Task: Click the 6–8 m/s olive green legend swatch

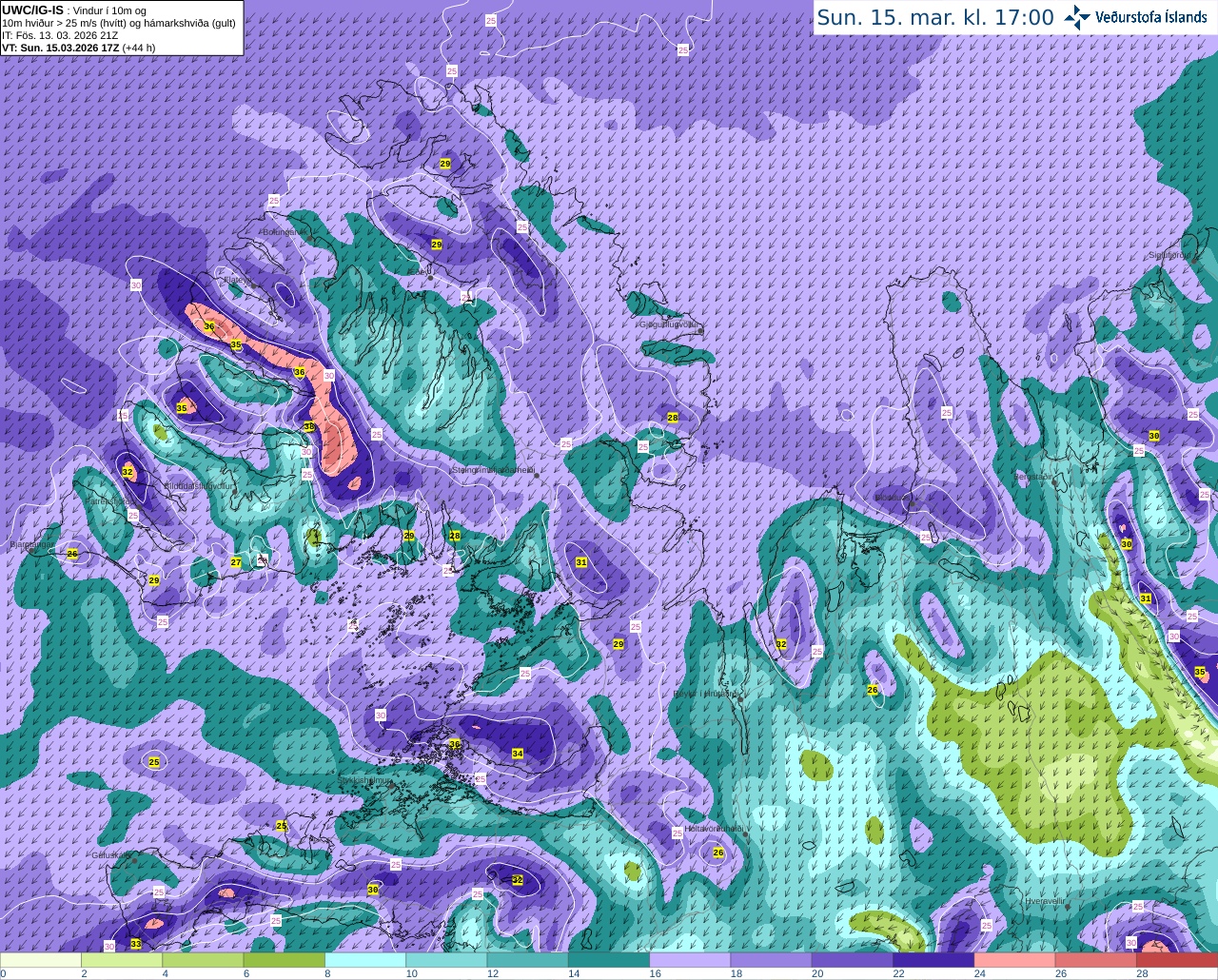Action: 285,960
